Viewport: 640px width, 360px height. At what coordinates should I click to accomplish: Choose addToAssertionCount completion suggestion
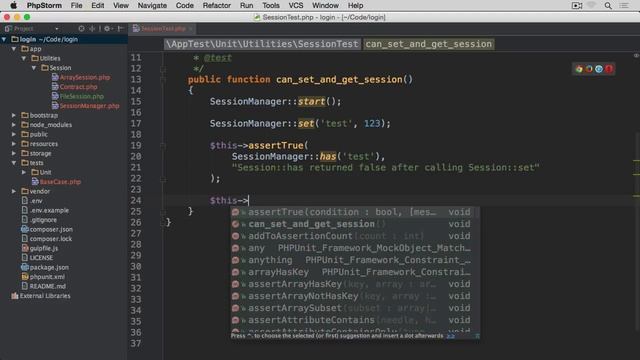tap(355, 236)
